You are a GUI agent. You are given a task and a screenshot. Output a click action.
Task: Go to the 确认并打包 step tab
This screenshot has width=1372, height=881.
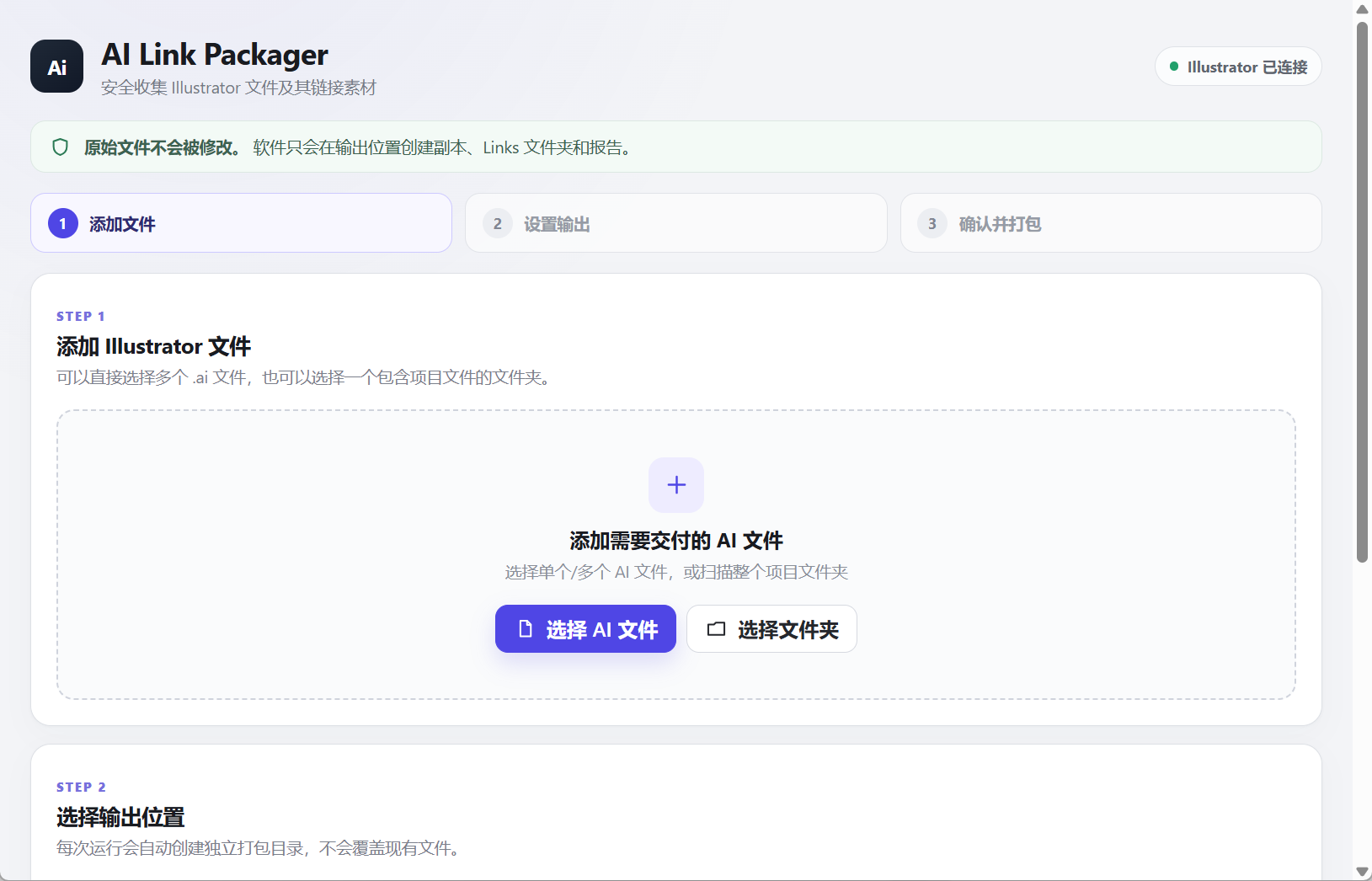pos(1111,223)
